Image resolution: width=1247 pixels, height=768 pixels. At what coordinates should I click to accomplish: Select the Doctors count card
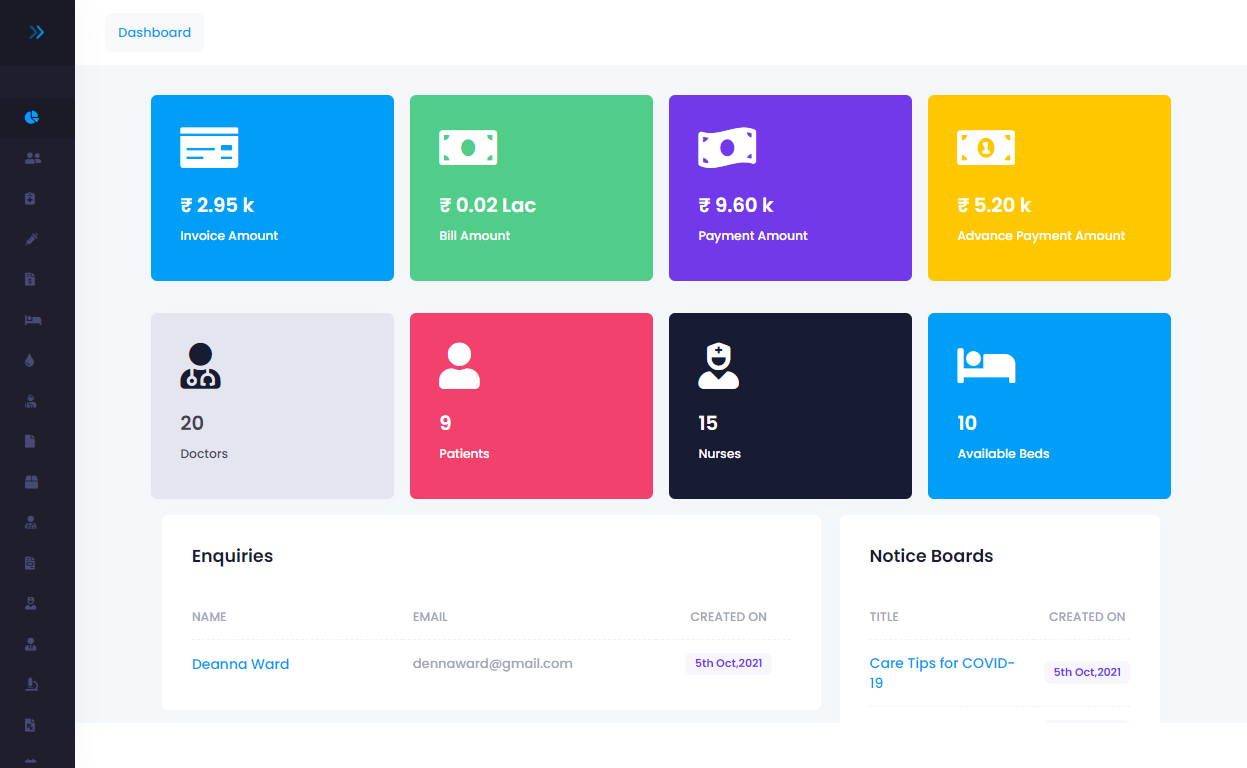pyautogui.click(x=272, y=406)
